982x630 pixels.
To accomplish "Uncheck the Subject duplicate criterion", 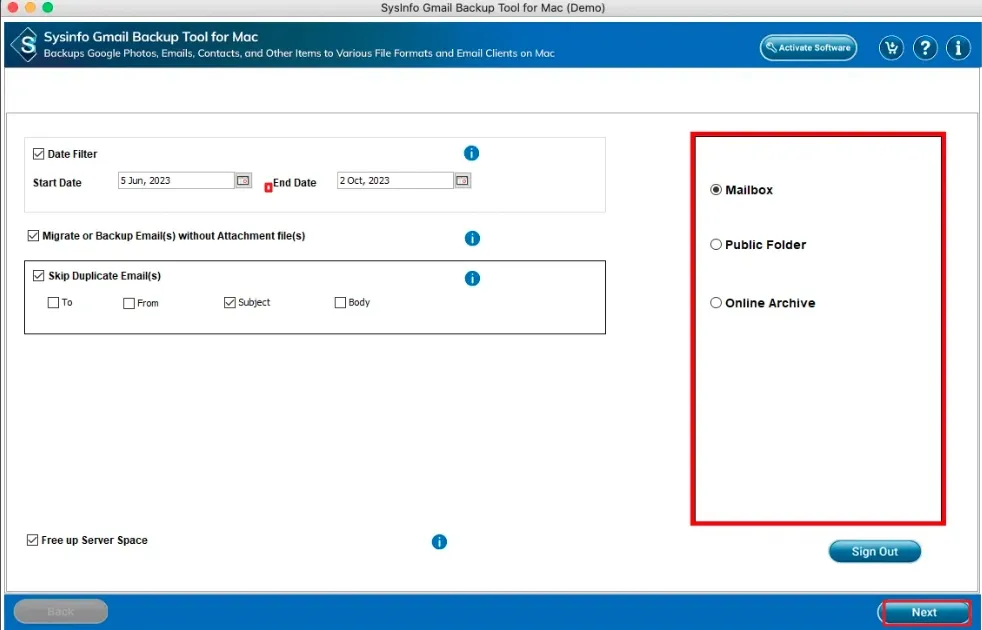I will [229, 302].
